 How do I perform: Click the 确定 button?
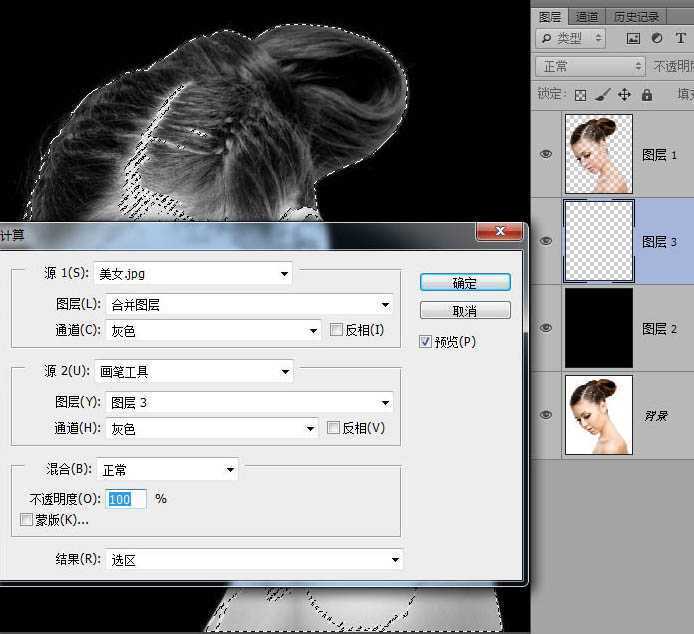pyautogui.click(x=465, y=282)
